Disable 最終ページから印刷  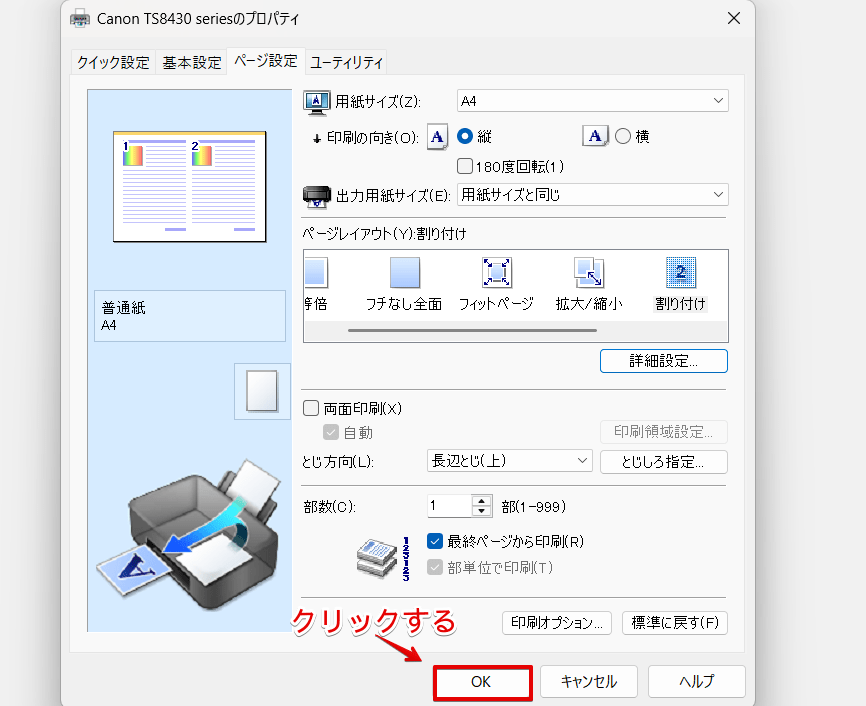point(435,541)
